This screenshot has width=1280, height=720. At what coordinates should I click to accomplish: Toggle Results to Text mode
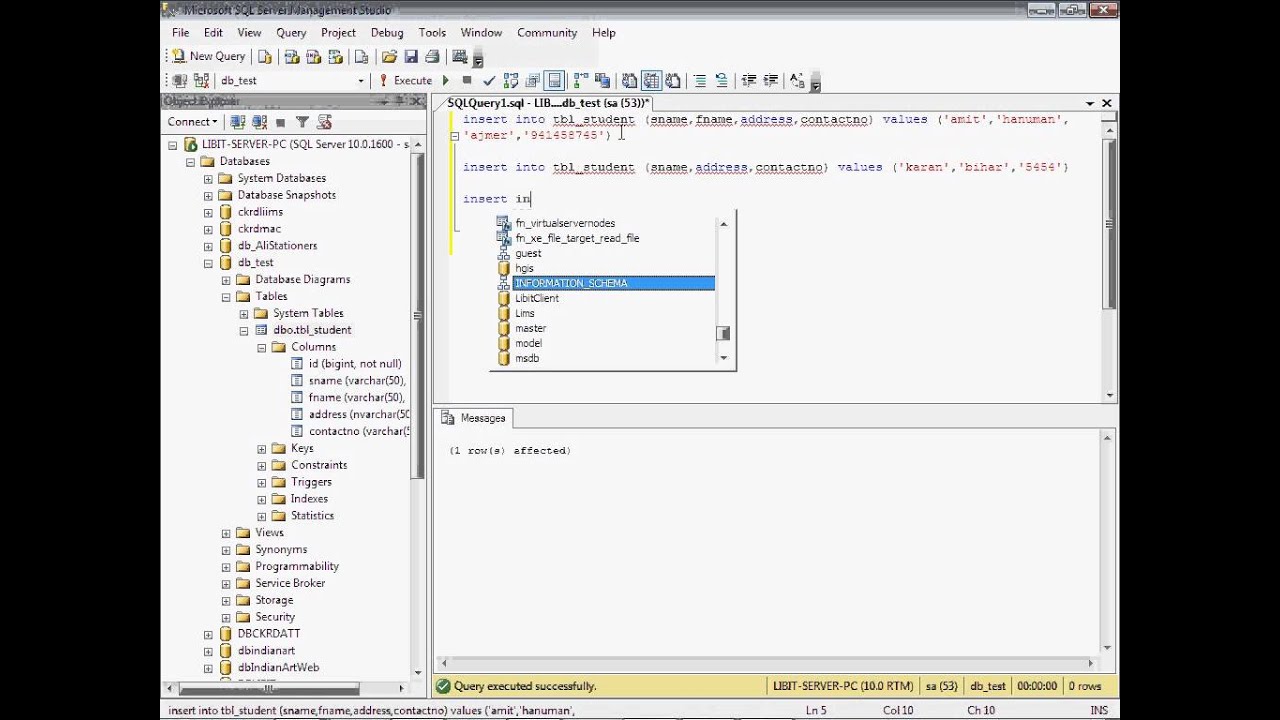pos(629,80)
